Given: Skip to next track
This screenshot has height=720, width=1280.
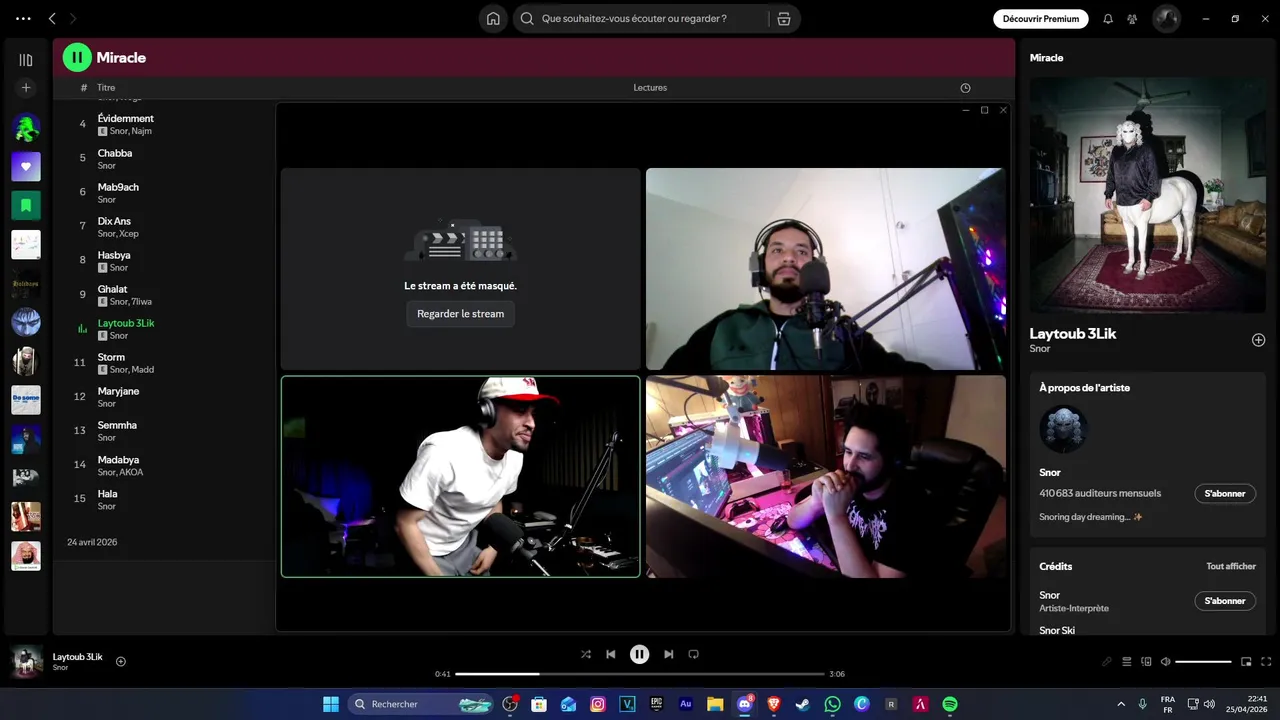Looking at the screenshot, I should (668, 654).
